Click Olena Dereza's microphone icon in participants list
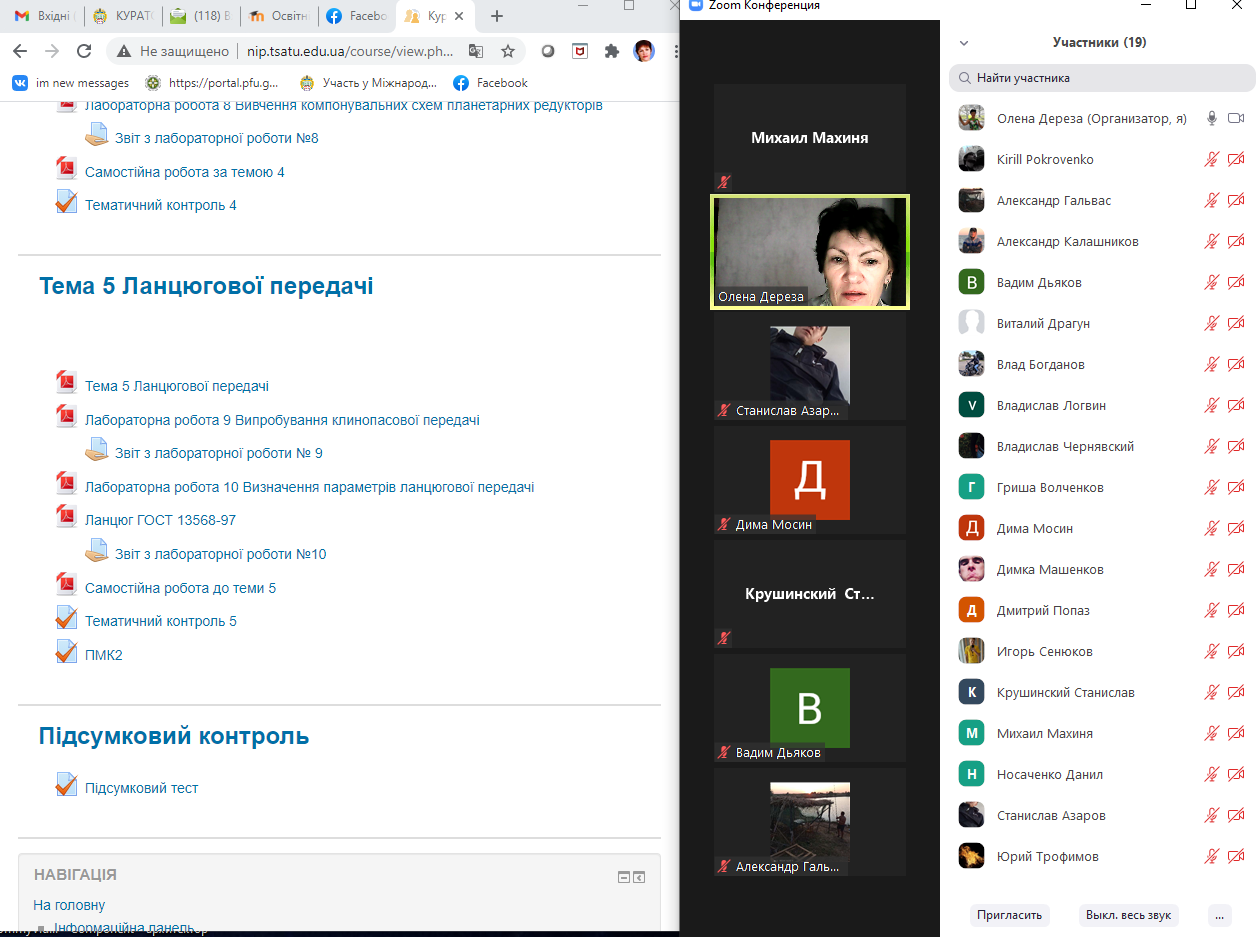Screen dimensions: 1260x937 pyautogui.click(x=1211, y=119)
